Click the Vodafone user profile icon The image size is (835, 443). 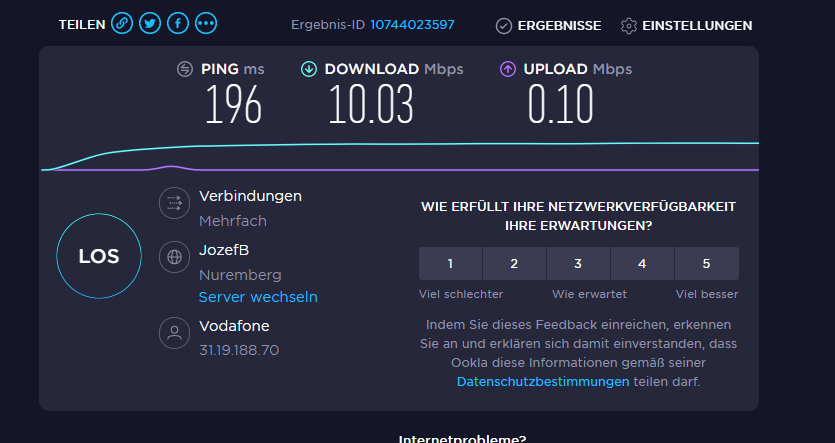pyautogui.click(x=174, y=333)
